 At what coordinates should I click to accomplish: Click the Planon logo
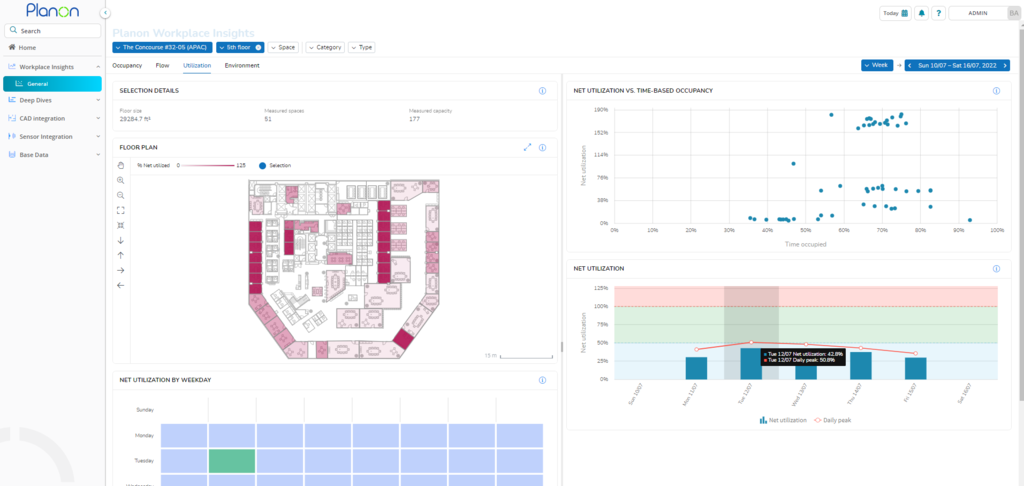(53, 10)
